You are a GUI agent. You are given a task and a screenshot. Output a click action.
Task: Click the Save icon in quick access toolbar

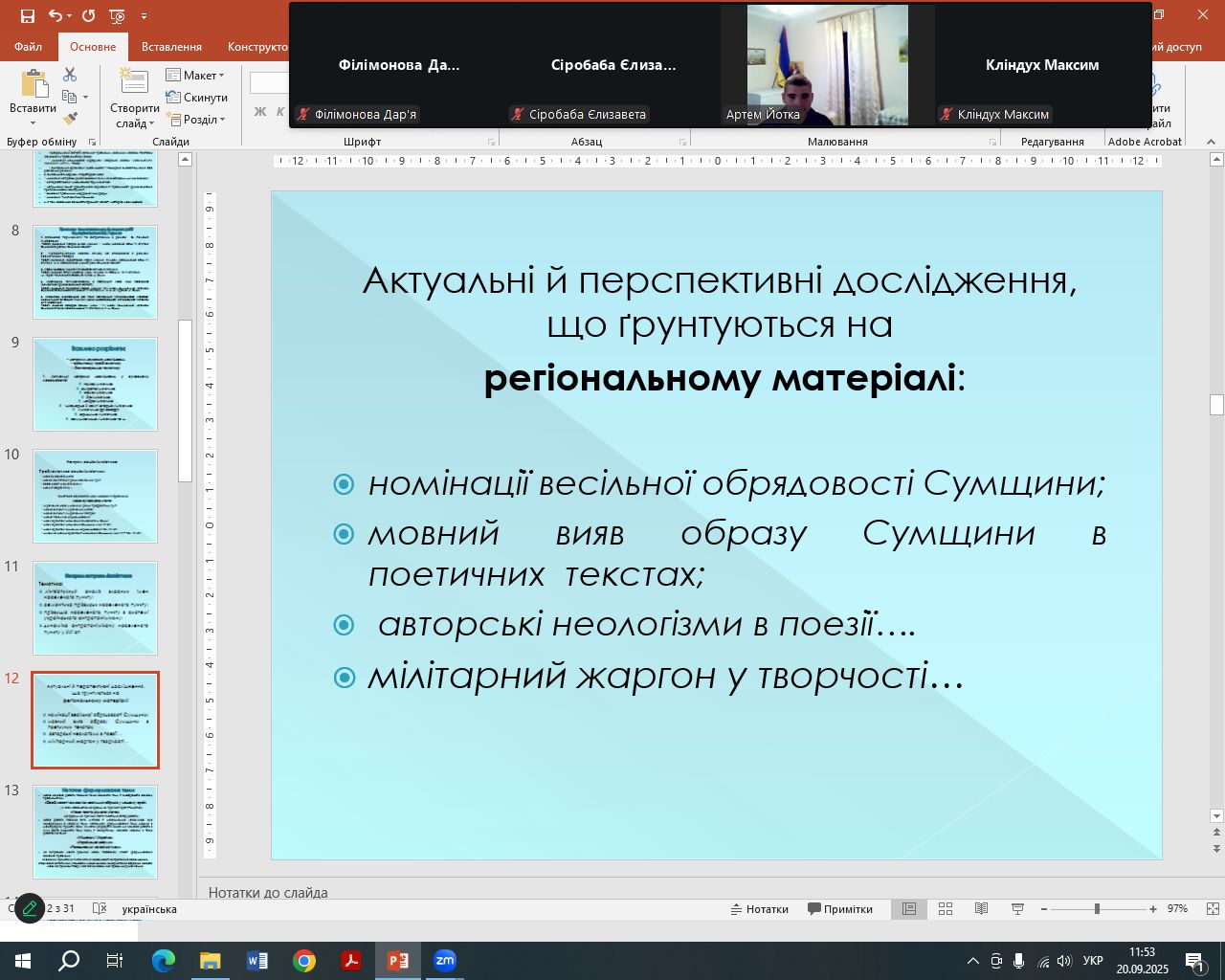tap(27, 16)
